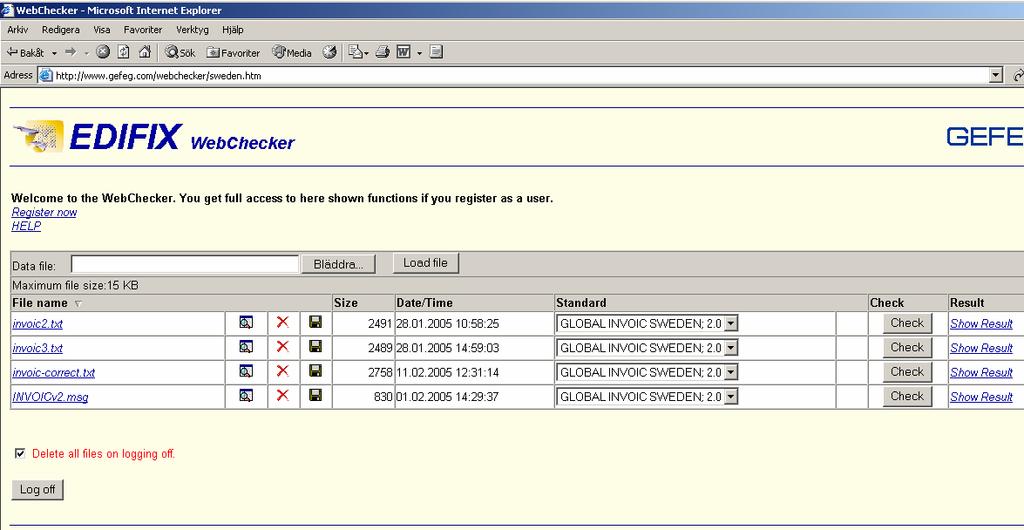
Task: Check invoic2.txt with its Check button
Action: 907,323
